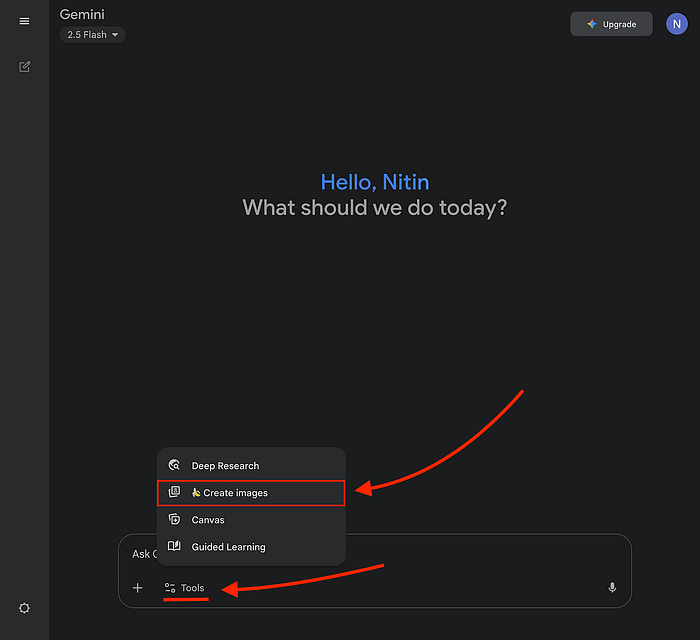Screen dimensions: 700x640
Task: Click the Gemini title text
Action: tap(82, 14)
